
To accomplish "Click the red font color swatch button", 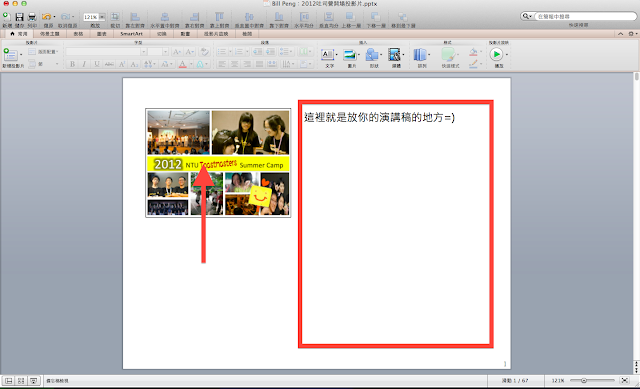I will point(182,64).
